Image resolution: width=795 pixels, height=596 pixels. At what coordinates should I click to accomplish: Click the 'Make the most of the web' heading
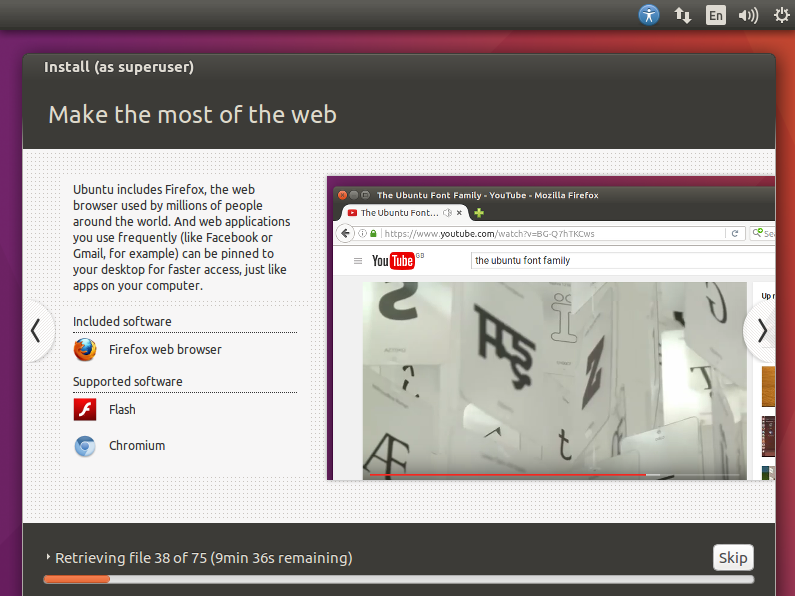coord(193,115)
